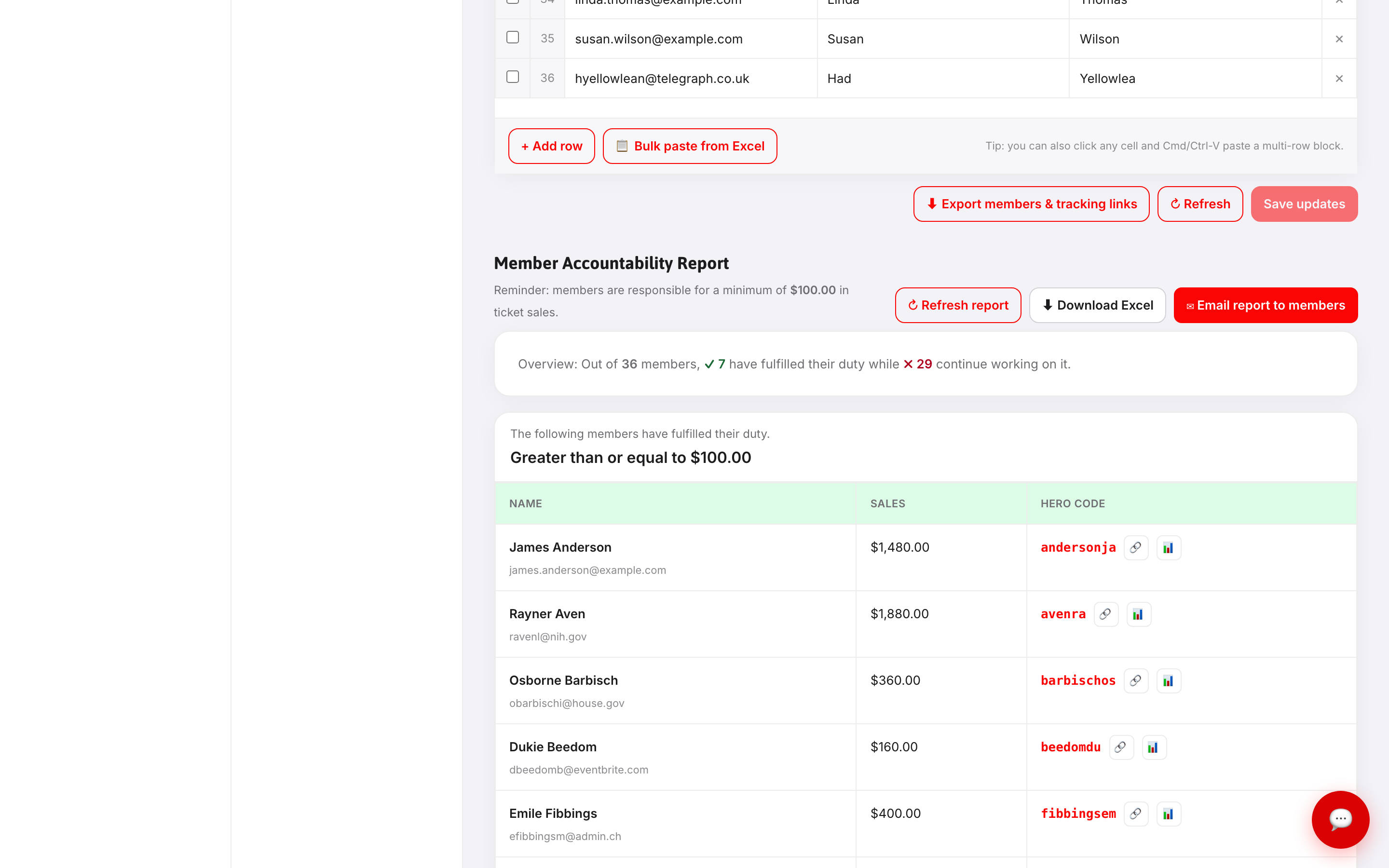Export members & tracking links
This screenshot has height=868, width=1389.
click(1032, 204)
